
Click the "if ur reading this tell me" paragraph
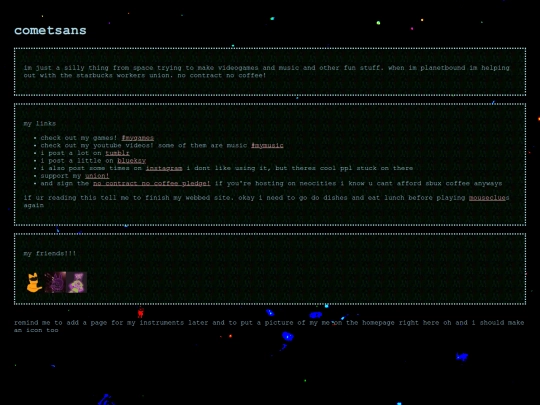coord(266,201)
